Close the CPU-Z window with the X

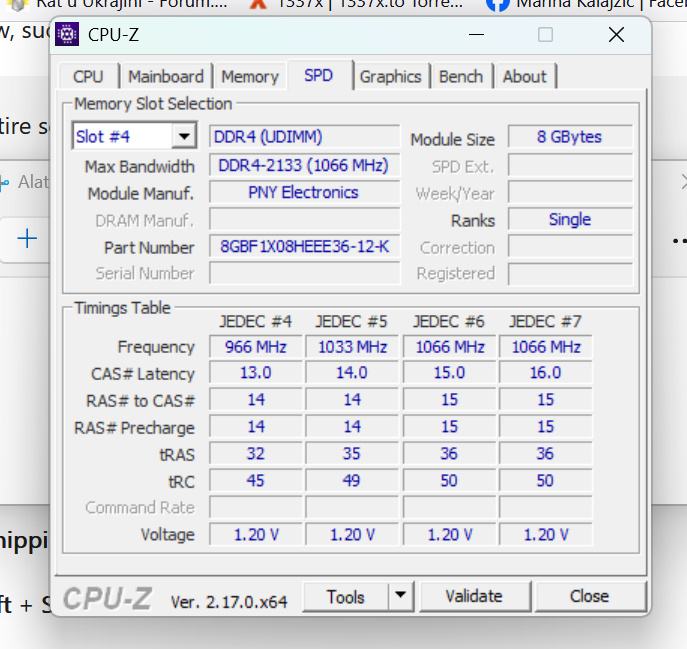click(x=616, y=35)
